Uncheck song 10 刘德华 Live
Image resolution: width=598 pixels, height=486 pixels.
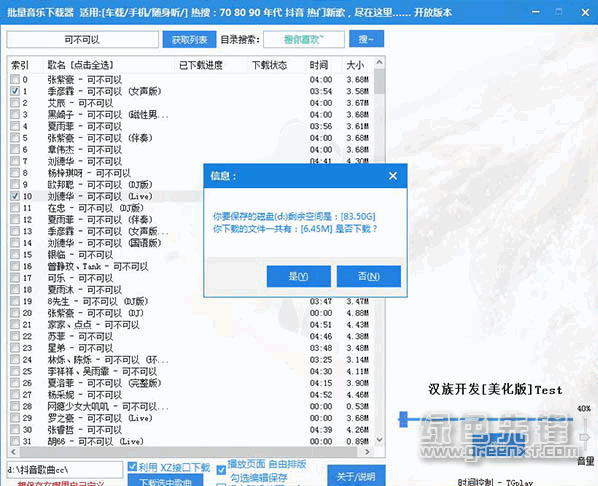coord(15,196)
